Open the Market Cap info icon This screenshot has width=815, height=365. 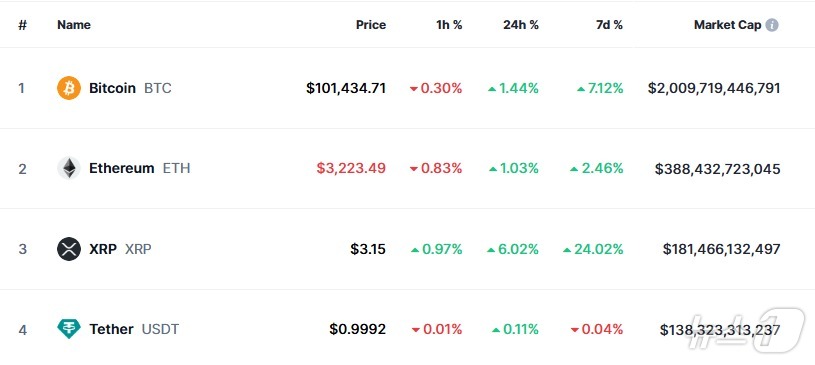point(772,25)
